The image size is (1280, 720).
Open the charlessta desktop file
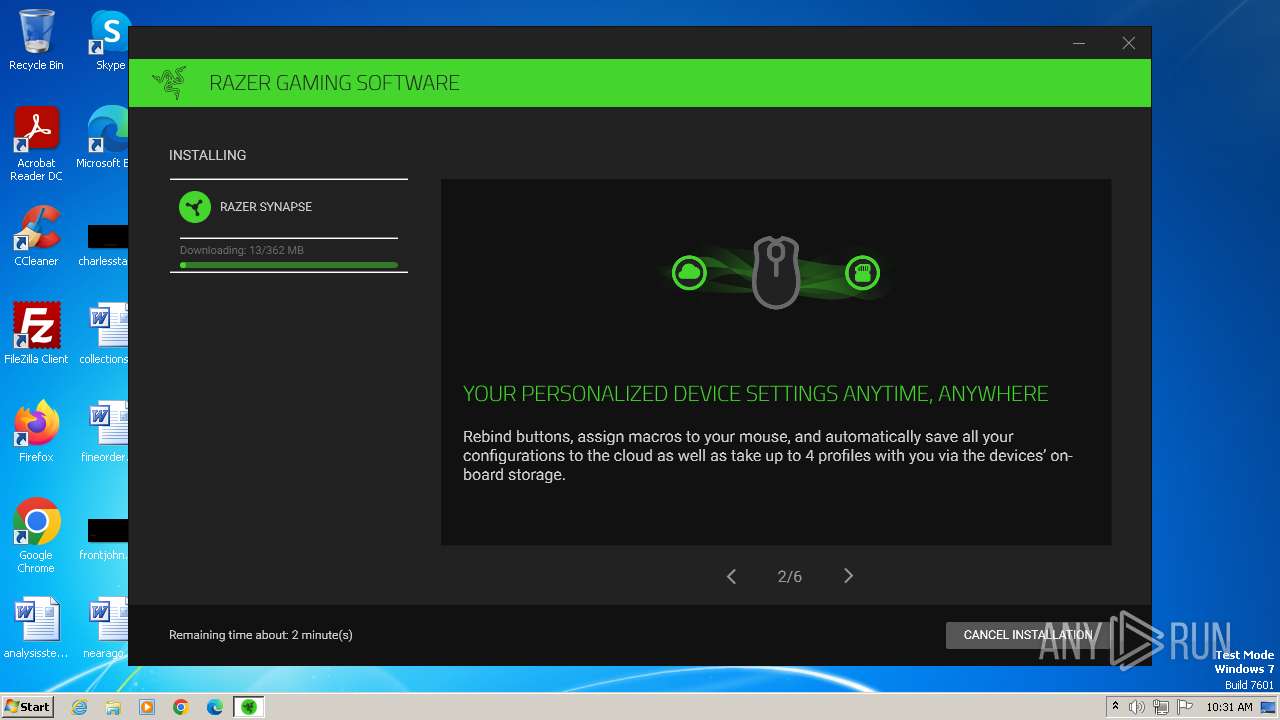(x=104, y=245)
